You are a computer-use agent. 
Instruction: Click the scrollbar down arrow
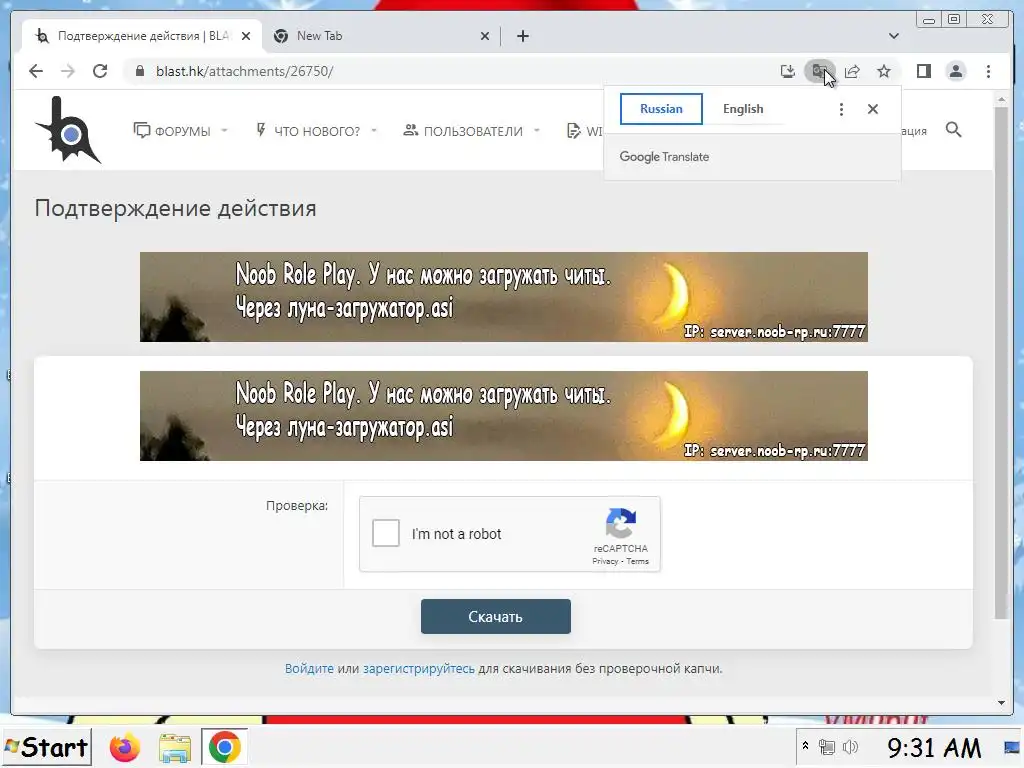(x=1001, y=703)
